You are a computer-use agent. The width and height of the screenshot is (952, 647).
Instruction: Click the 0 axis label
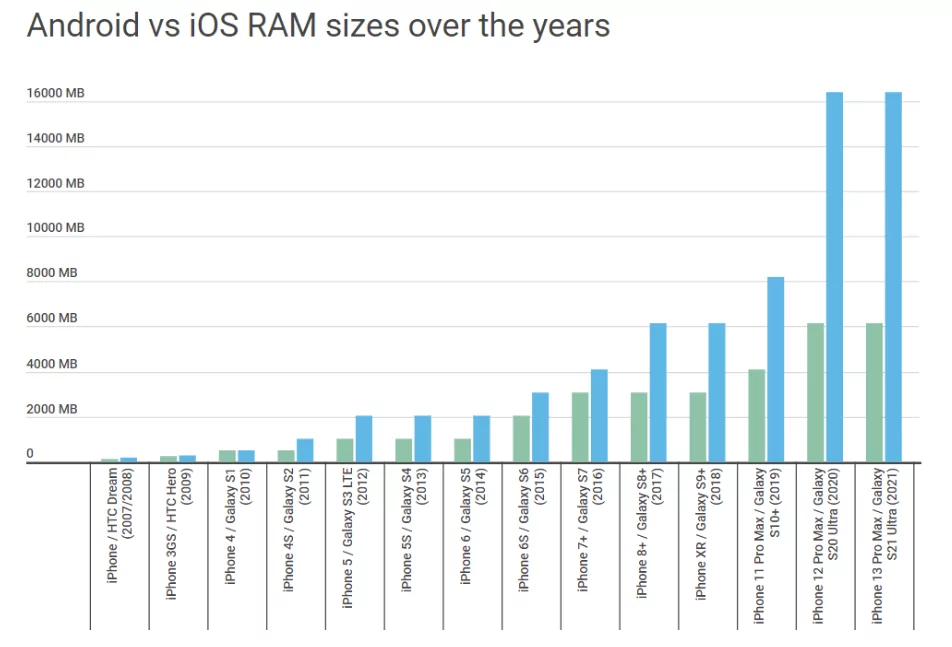(30, 453)
